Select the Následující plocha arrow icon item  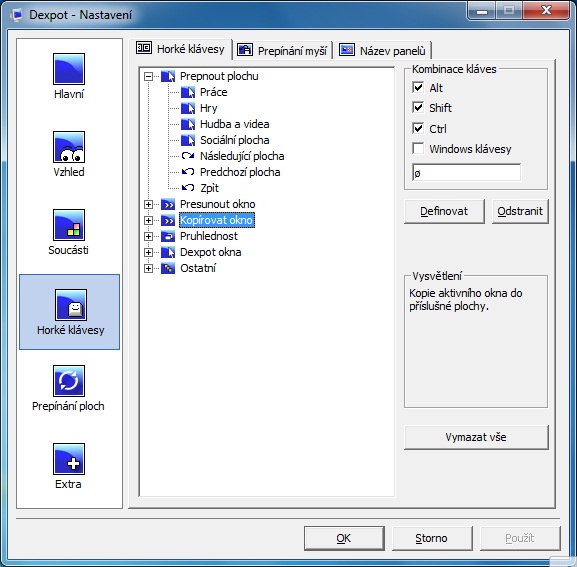tap(188, 156)
